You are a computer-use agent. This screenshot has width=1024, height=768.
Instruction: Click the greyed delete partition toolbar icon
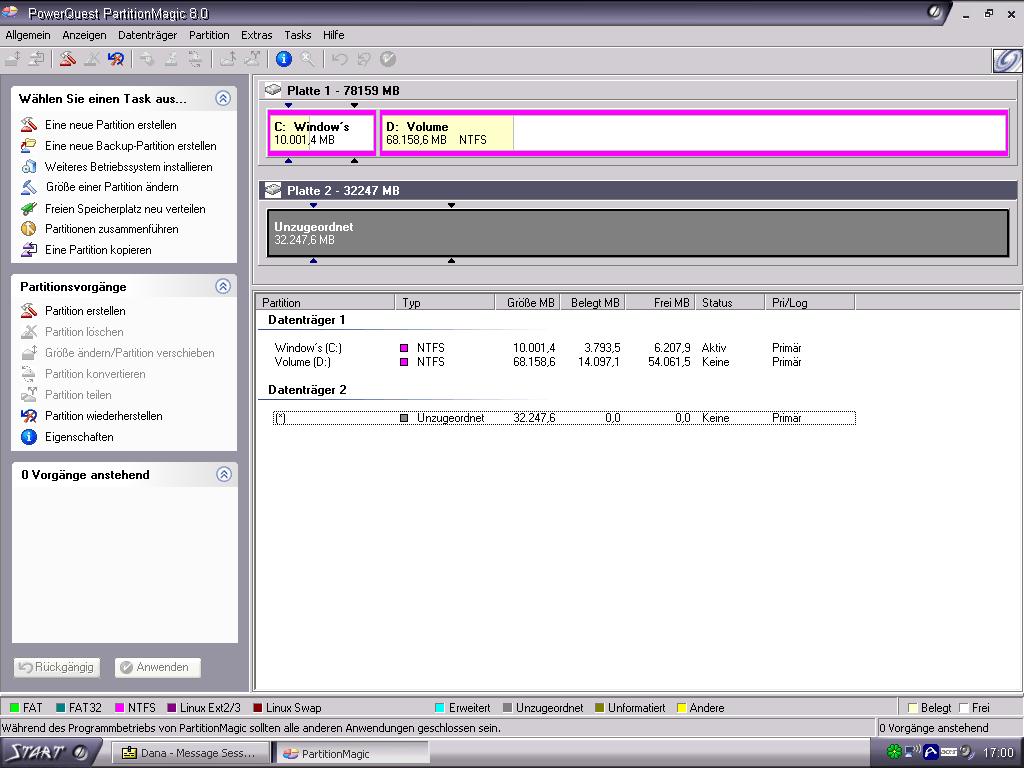91,59
